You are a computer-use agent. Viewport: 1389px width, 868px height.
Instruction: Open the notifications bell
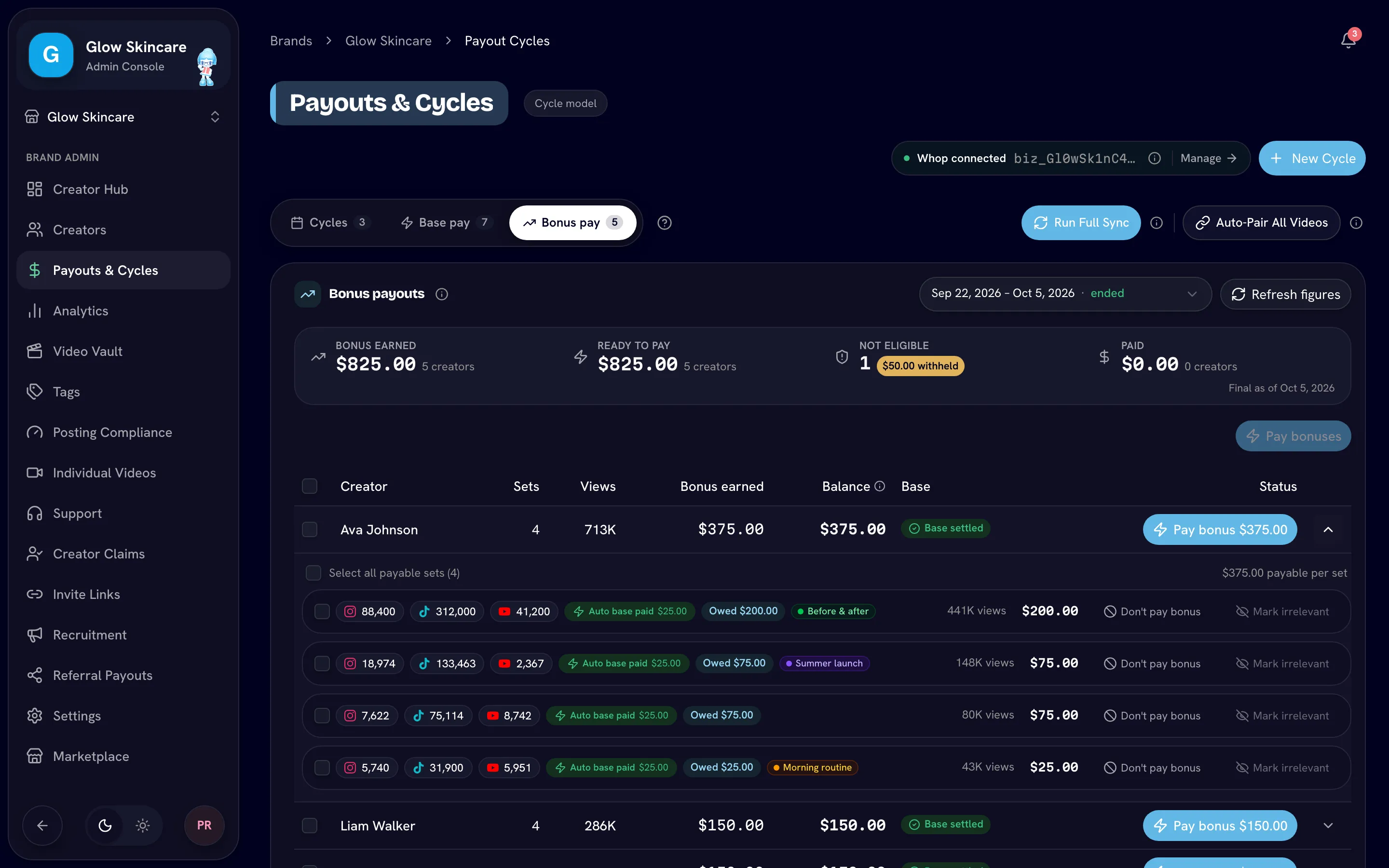tap(1348, 40)
